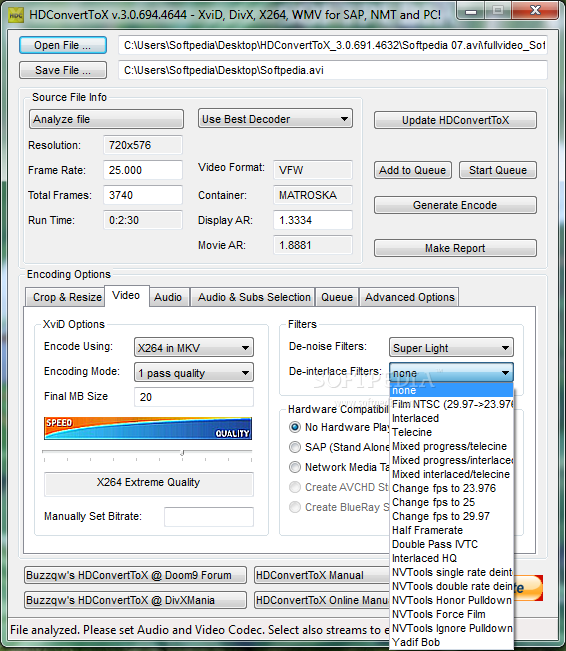The image size is (566, 651).
Task: Select the Interlaced HQ option
Action: pos(452,558)
